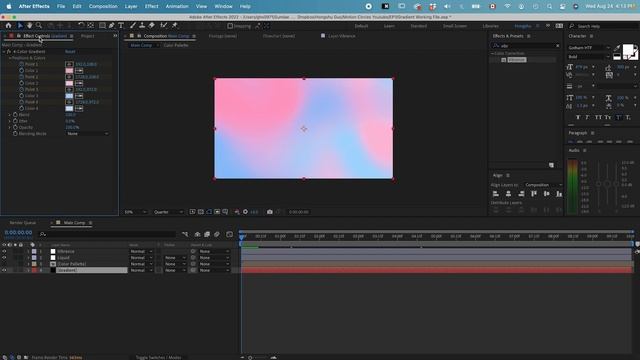Select the Puppet Pin tool

[x=175, y=25]
